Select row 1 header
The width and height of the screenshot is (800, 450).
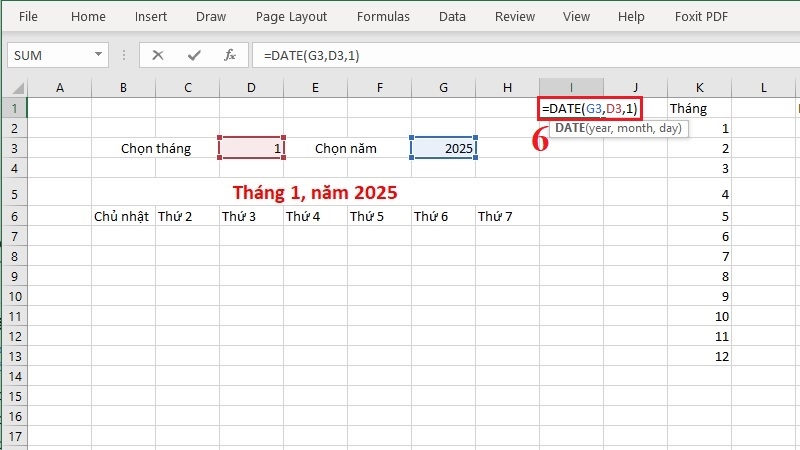[15, 108]
